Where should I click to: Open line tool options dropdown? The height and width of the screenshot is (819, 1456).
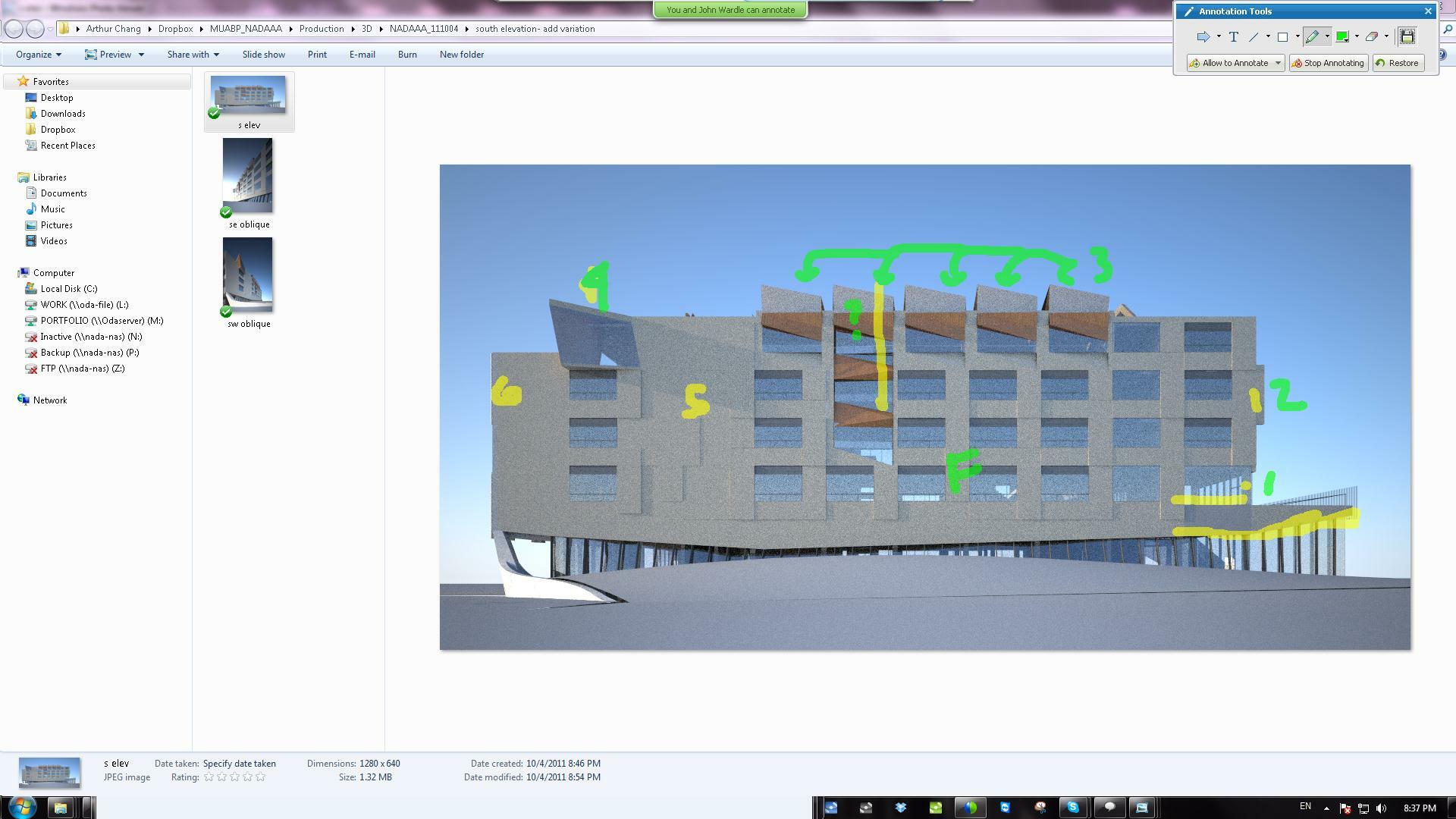tap(1268, 36)
